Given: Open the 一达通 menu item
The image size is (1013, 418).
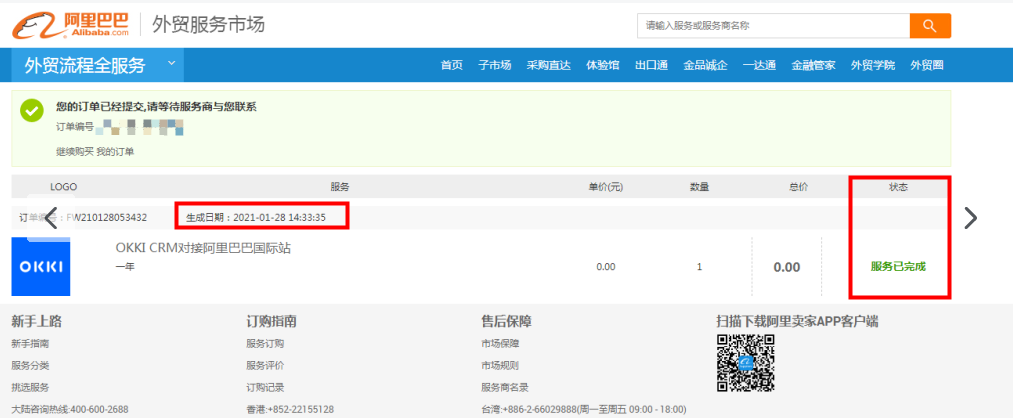Looking at the screenshot, I should click(x=759, y=65).
